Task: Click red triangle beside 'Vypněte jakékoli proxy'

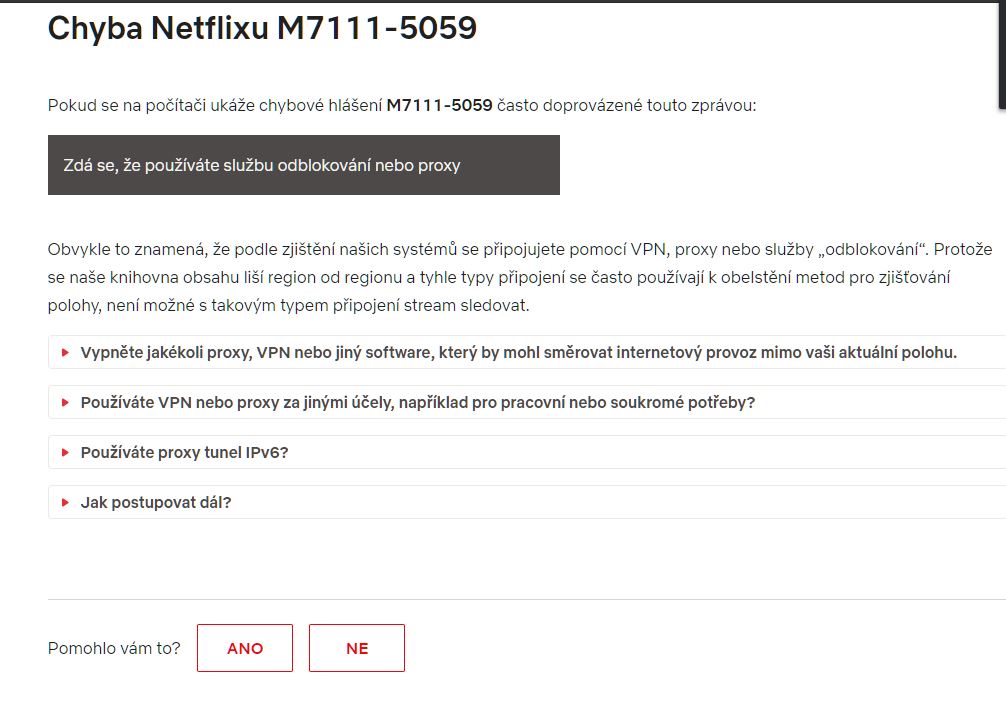Action: 65,352
